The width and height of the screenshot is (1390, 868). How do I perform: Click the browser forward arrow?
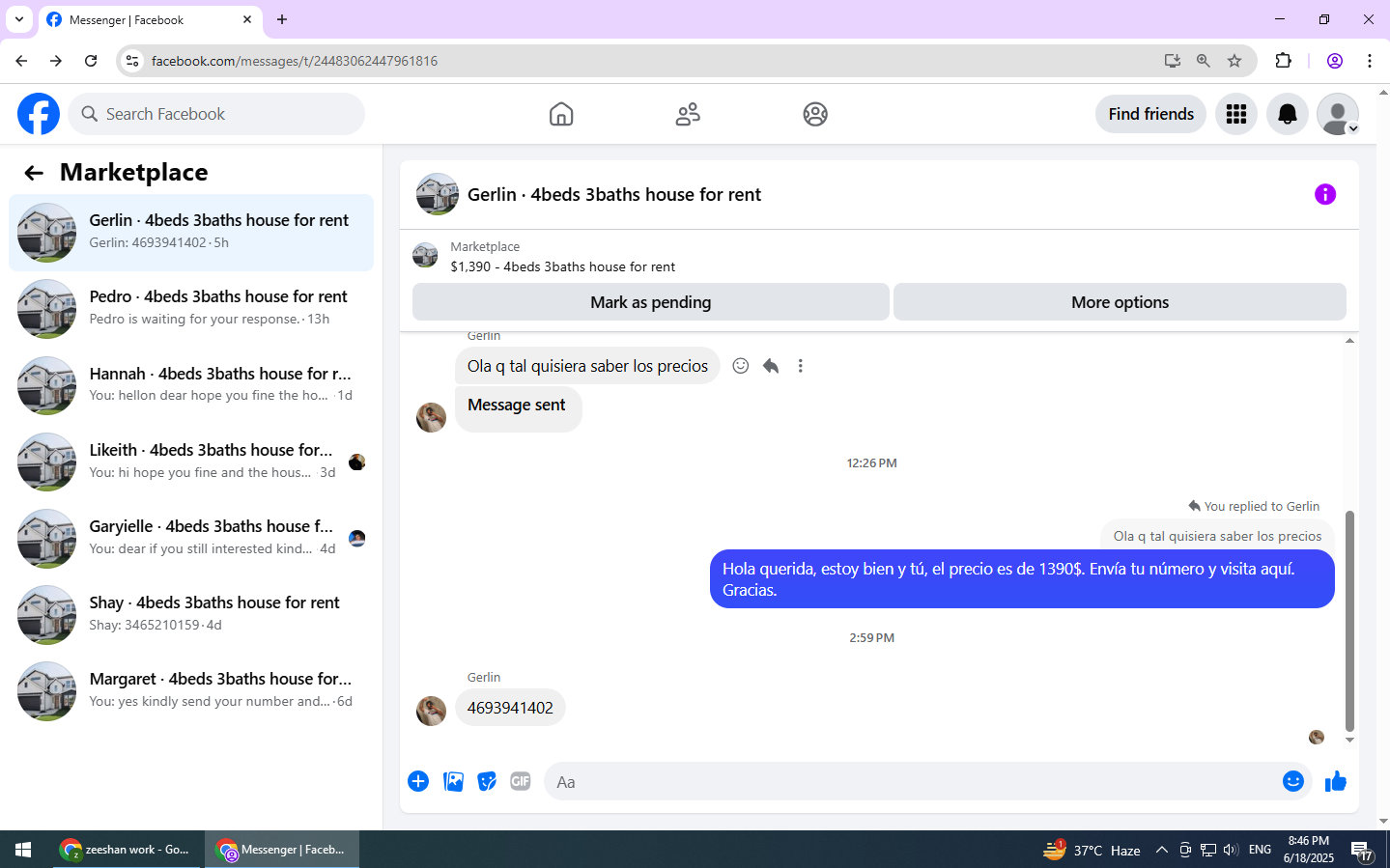(56, 61)
